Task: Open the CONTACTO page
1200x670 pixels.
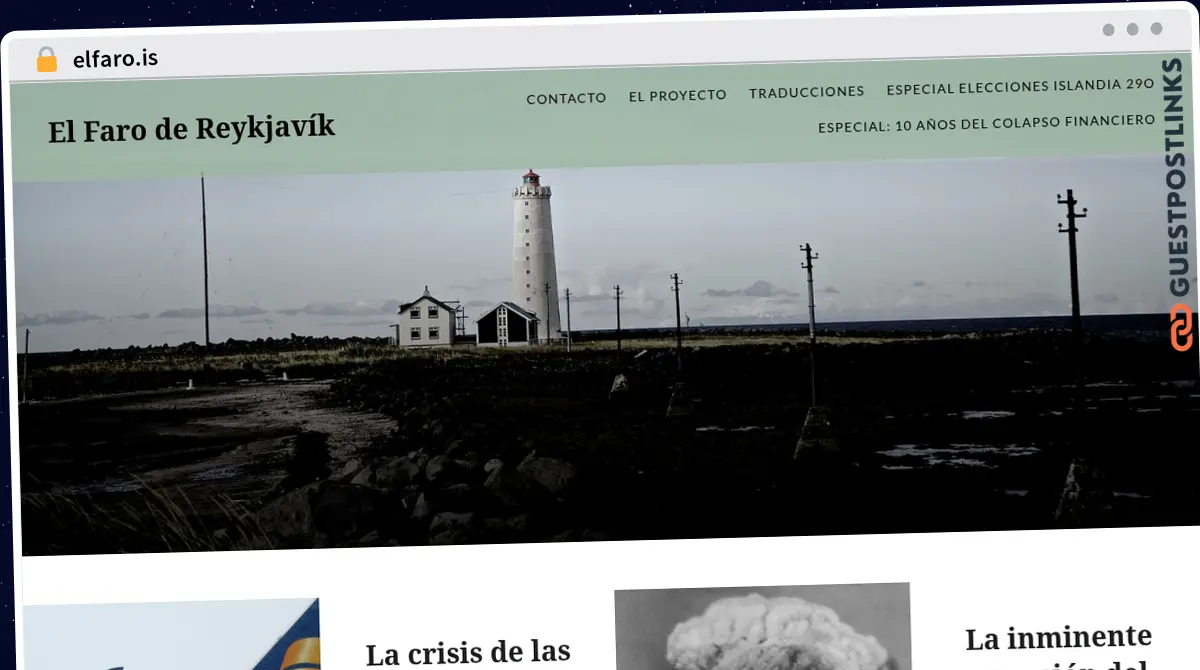Action: click(x=566, y=98)
